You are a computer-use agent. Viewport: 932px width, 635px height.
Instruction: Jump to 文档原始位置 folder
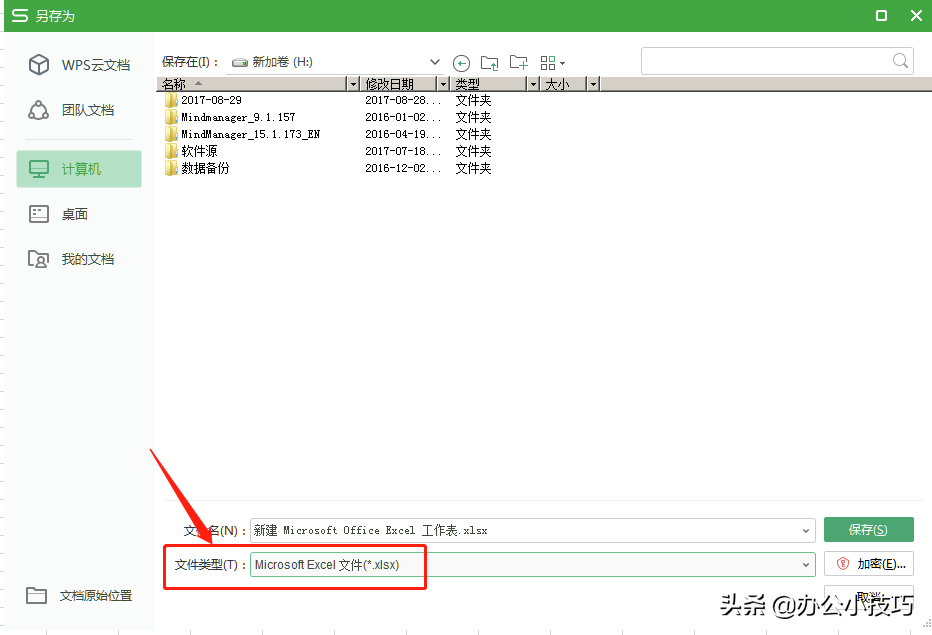click(79, 595)
